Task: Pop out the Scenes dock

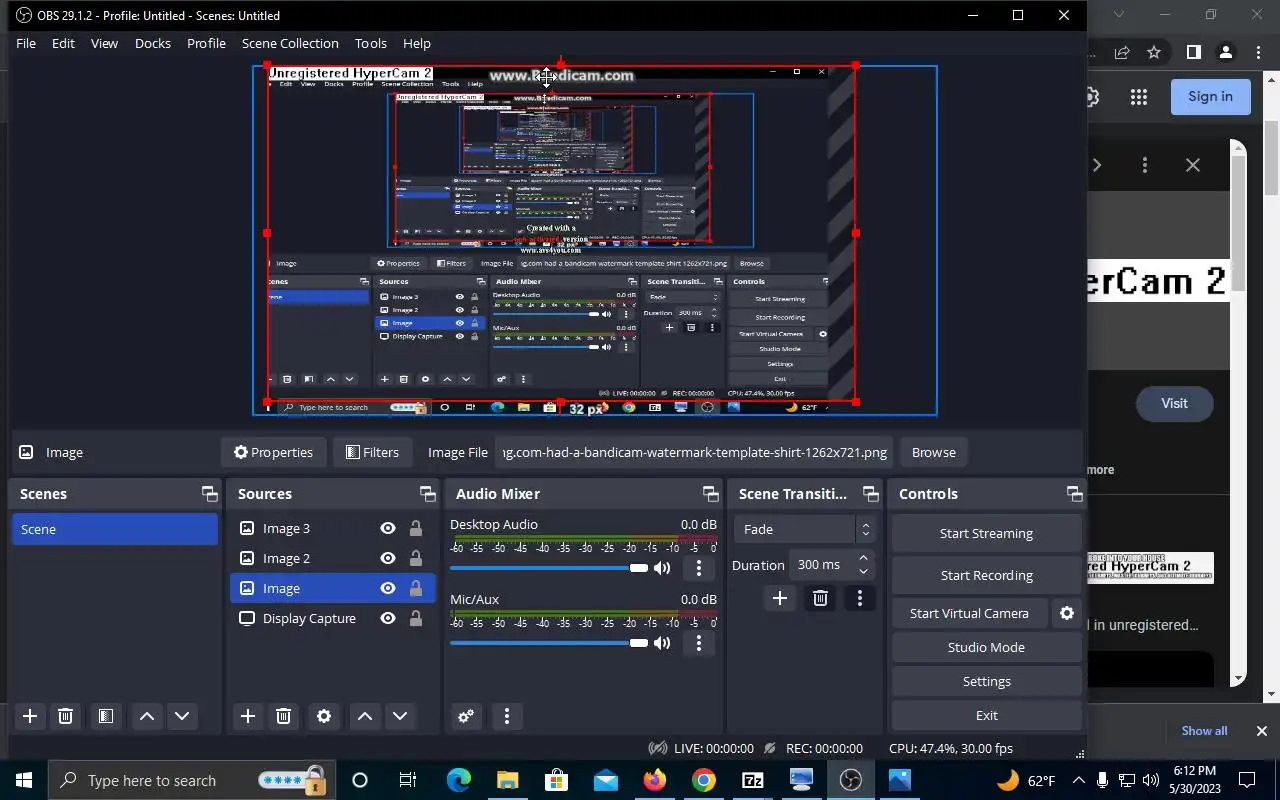Action: (209, 494)
